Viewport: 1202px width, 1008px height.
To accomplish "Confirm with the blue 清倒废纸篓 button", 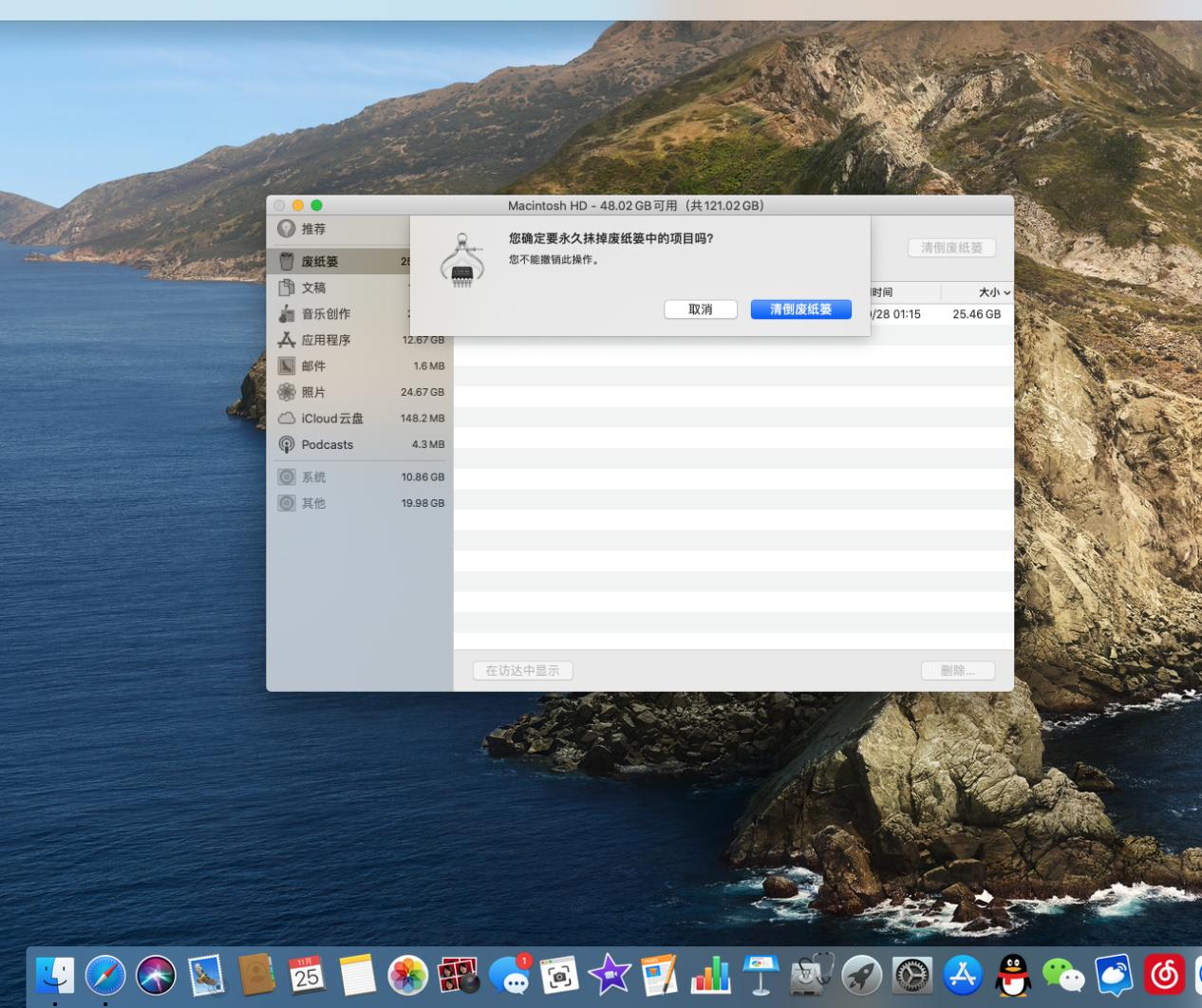I will coord(800,309).
